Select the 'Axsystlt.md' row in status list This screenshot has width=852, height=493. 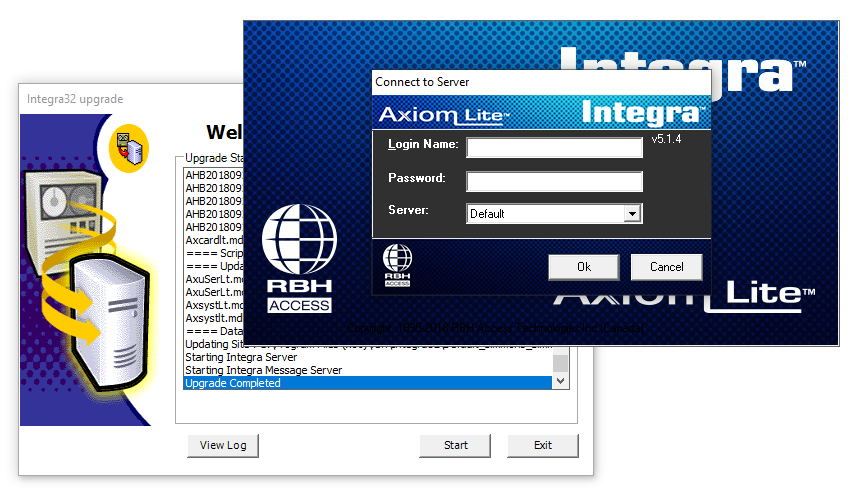(x=214, y=319)
